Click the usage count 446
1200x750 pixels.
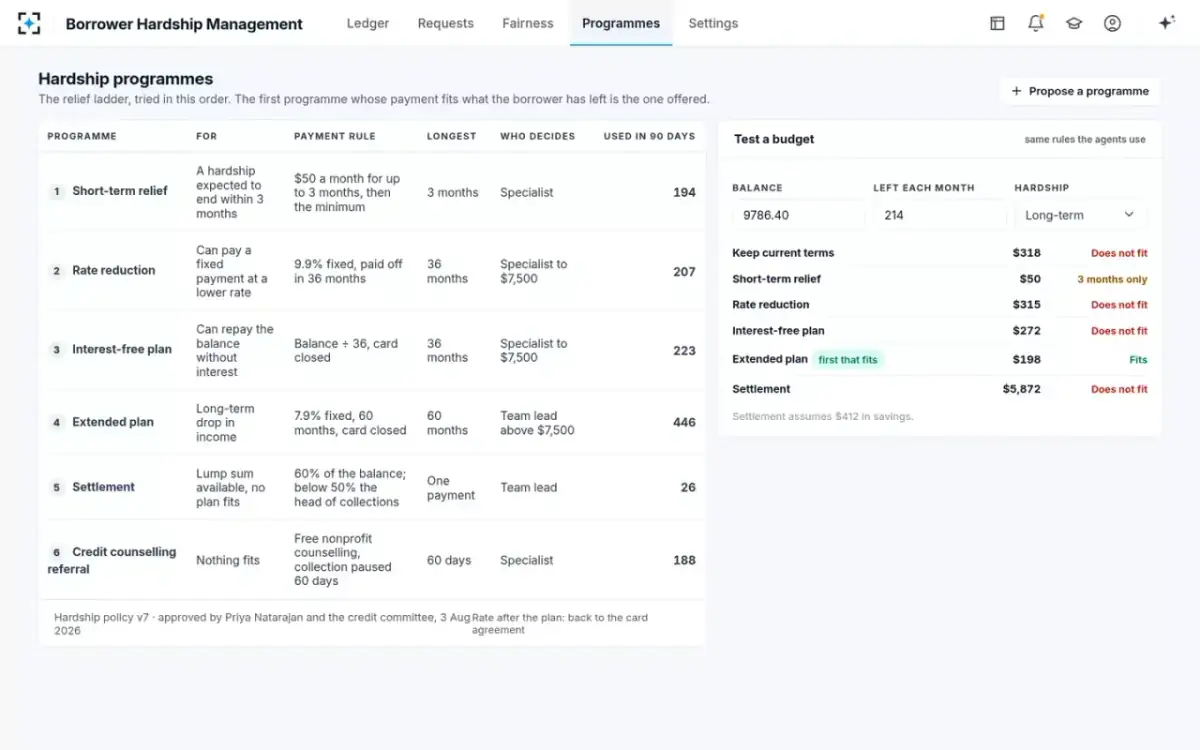coord(684,422)
